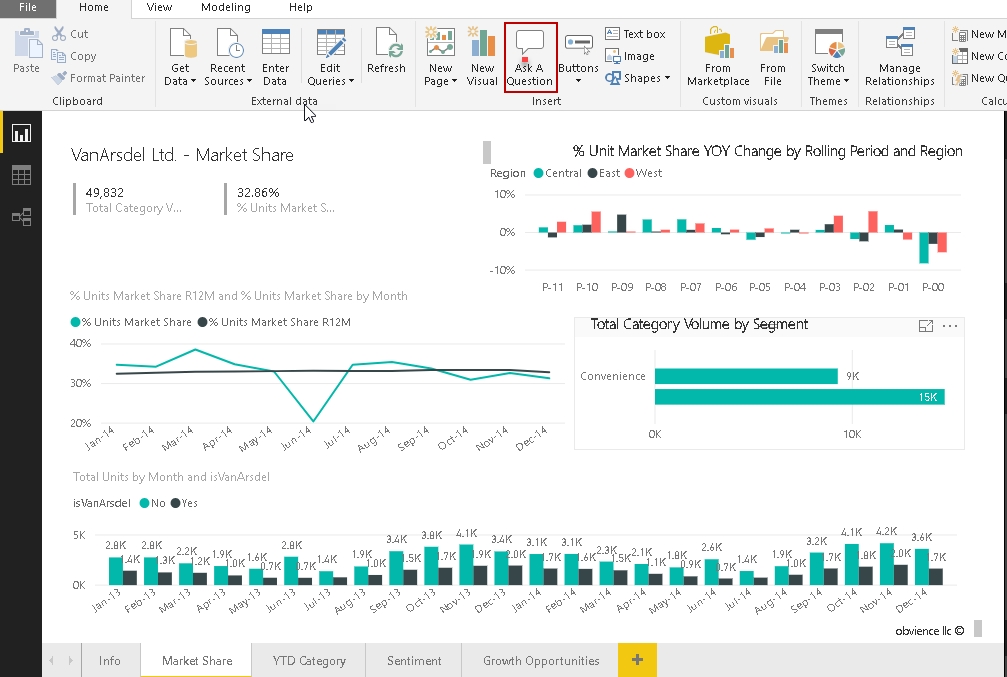Viewport: 1007px width, 677px height.
Task: Select isVanArsdel 'Yes' legend entry
Action: coord(184,503)
